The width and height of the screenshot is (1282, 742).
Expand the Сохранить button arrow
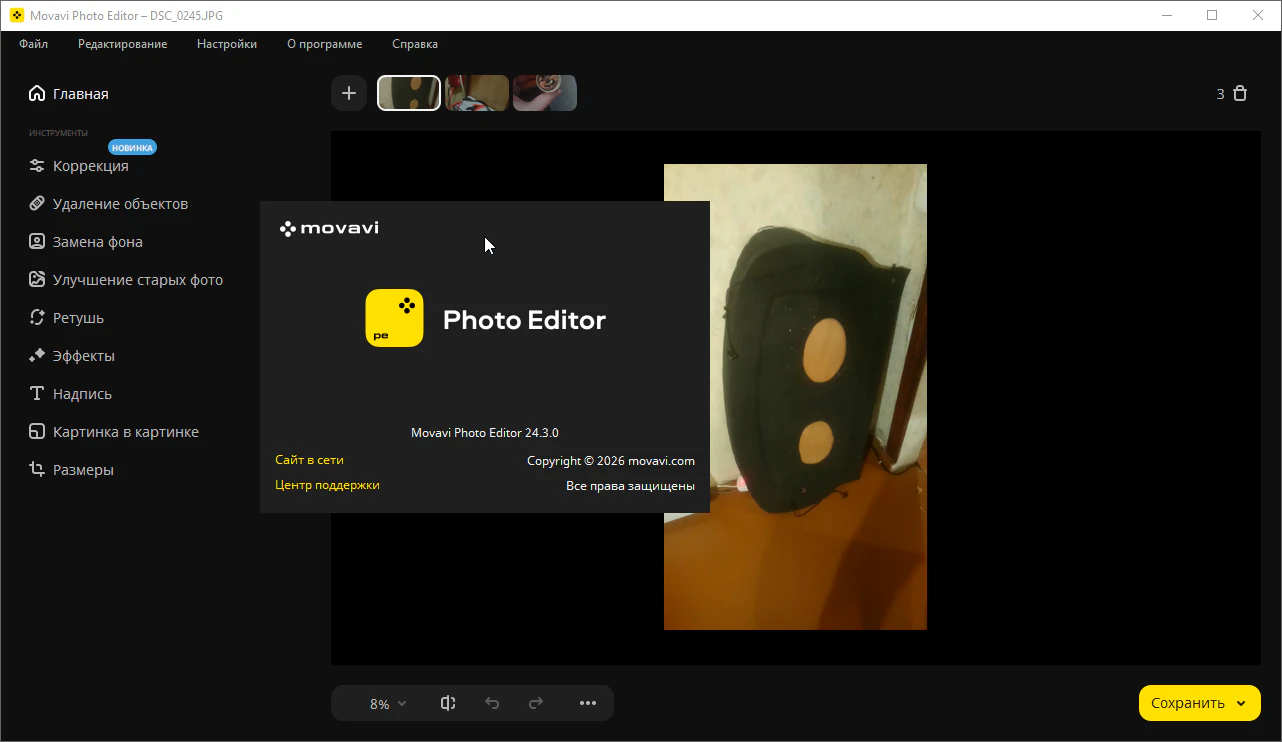pyautogui.click(x=1241, y=703)
